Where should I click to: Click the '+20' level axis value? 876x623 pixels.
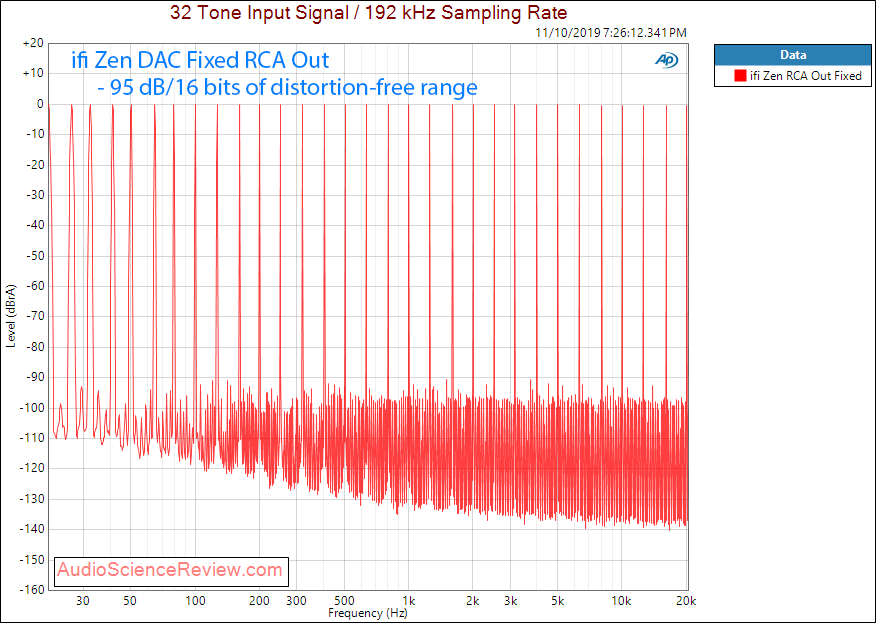pyautogui.click(x=33, y=44)
